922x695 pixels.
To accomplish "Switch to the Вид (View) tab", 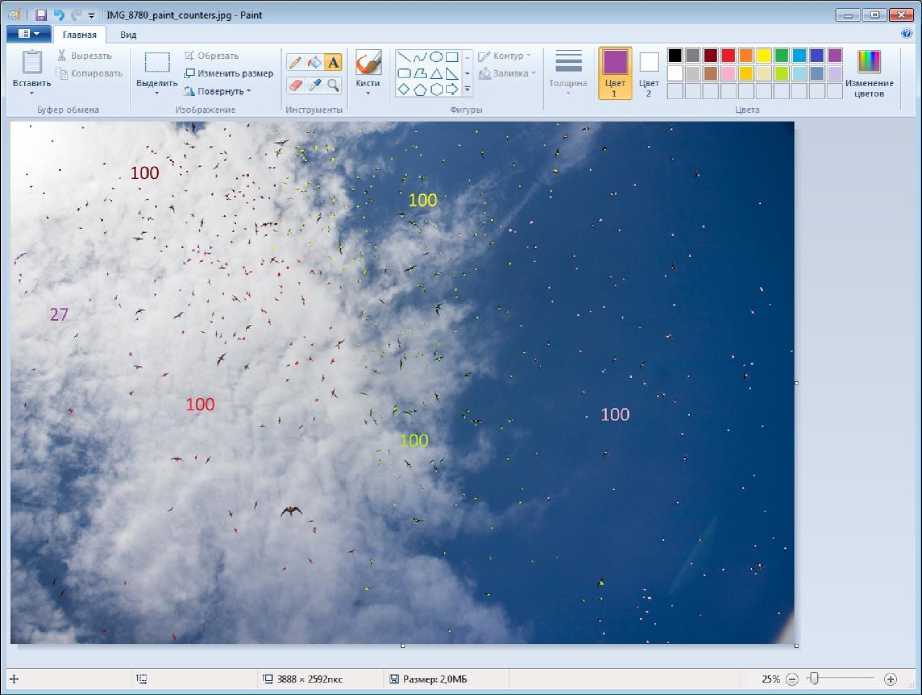I will point(128,34).
